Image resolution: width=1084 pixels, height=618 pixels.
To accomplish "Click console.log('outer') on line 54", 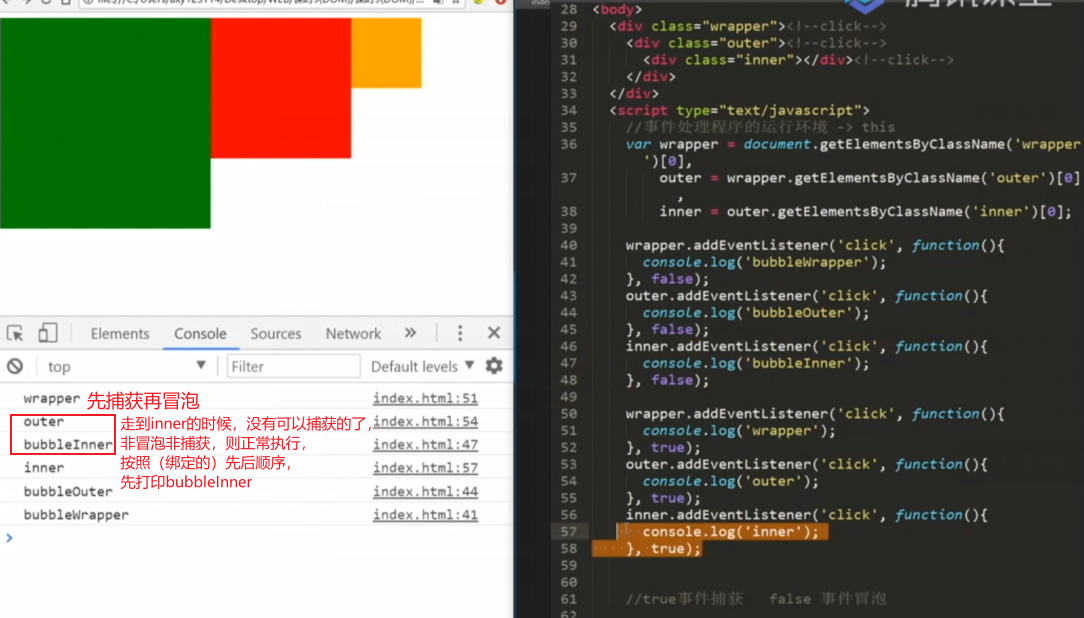I will tap(731, 481).
